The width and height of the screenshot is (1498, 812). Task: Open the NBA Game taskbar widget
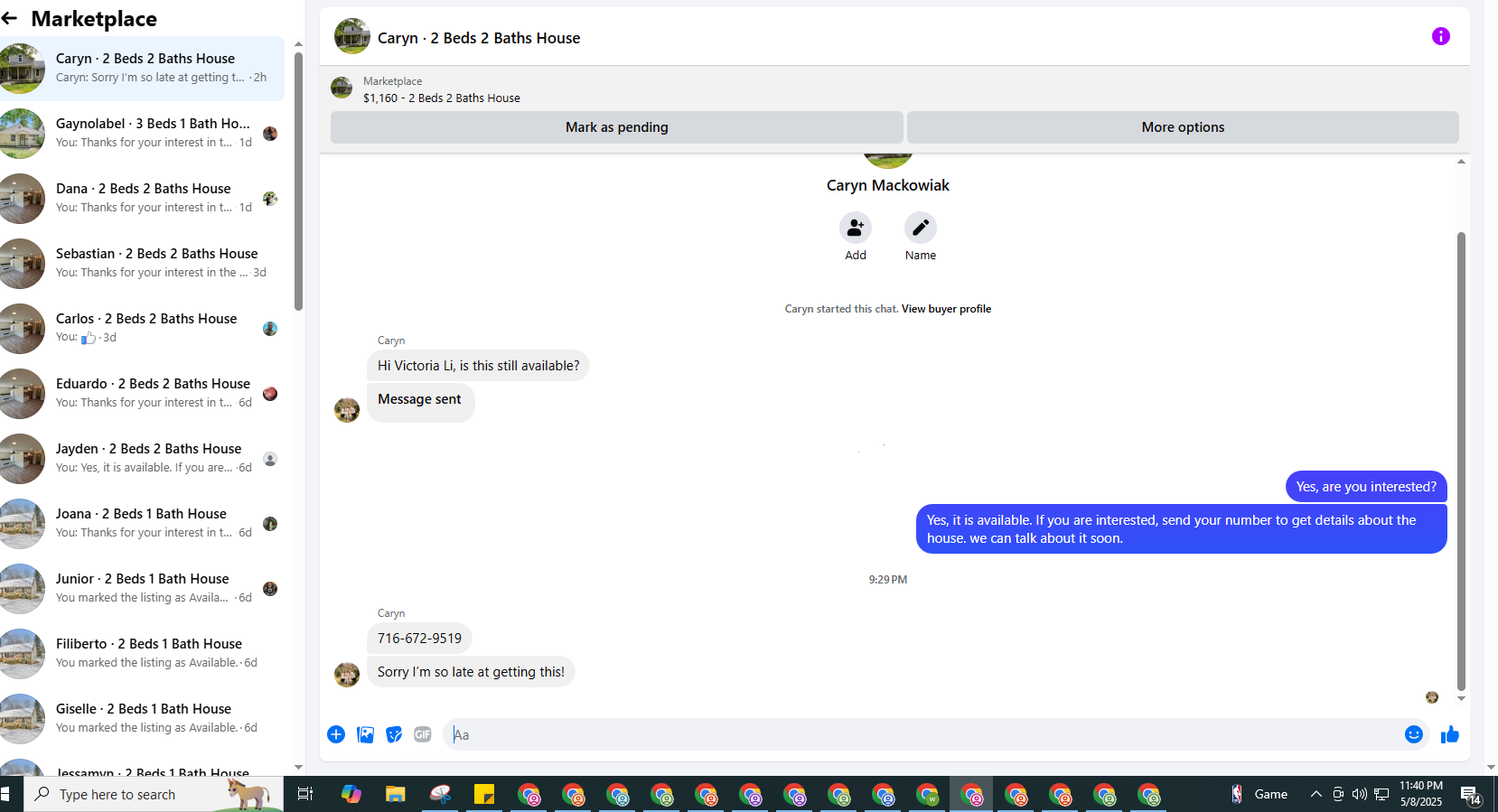(1259, 794)
